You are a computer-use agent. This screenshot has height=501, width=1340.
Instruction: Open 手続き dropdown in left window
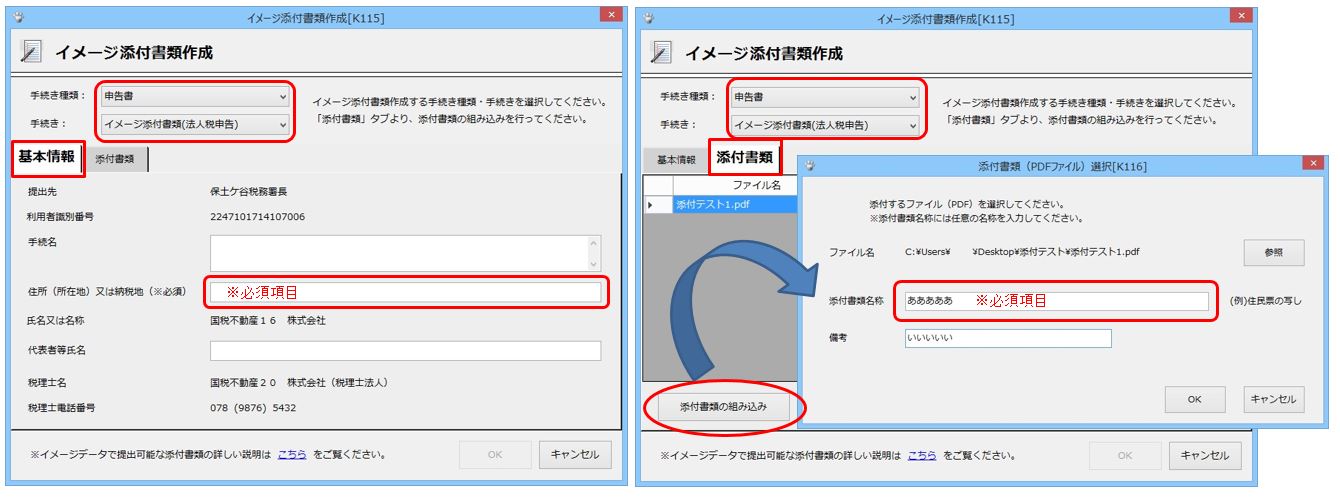(195, 124)
